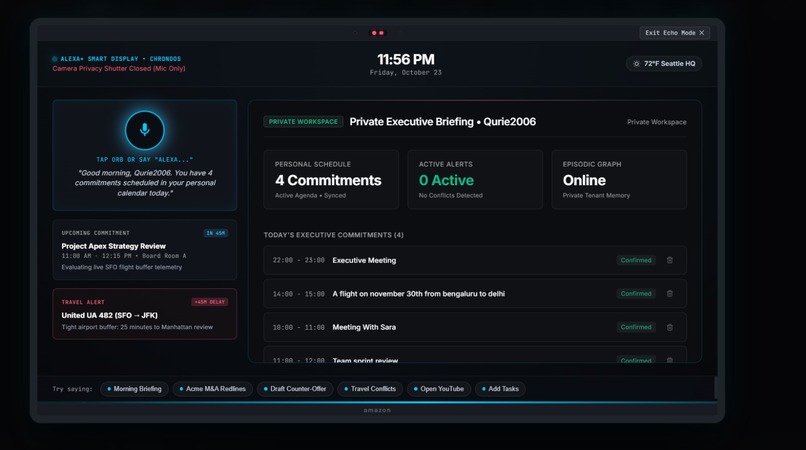Click the Confirmed status on Meeting With Sara
The image size is (806, 450).
click(x=636, y=327)
